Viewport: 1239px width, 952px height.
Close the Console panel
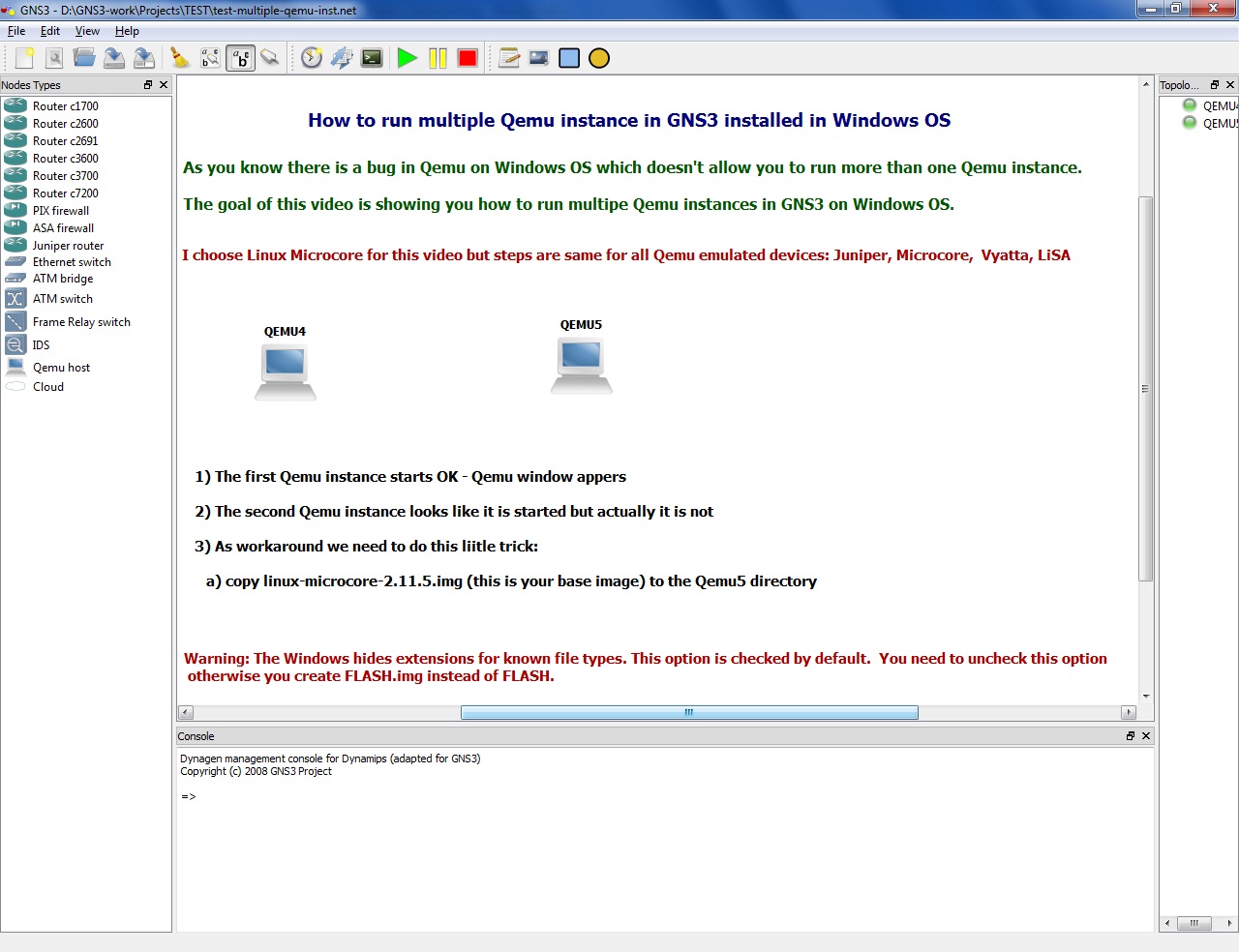tap(1146, 736)
